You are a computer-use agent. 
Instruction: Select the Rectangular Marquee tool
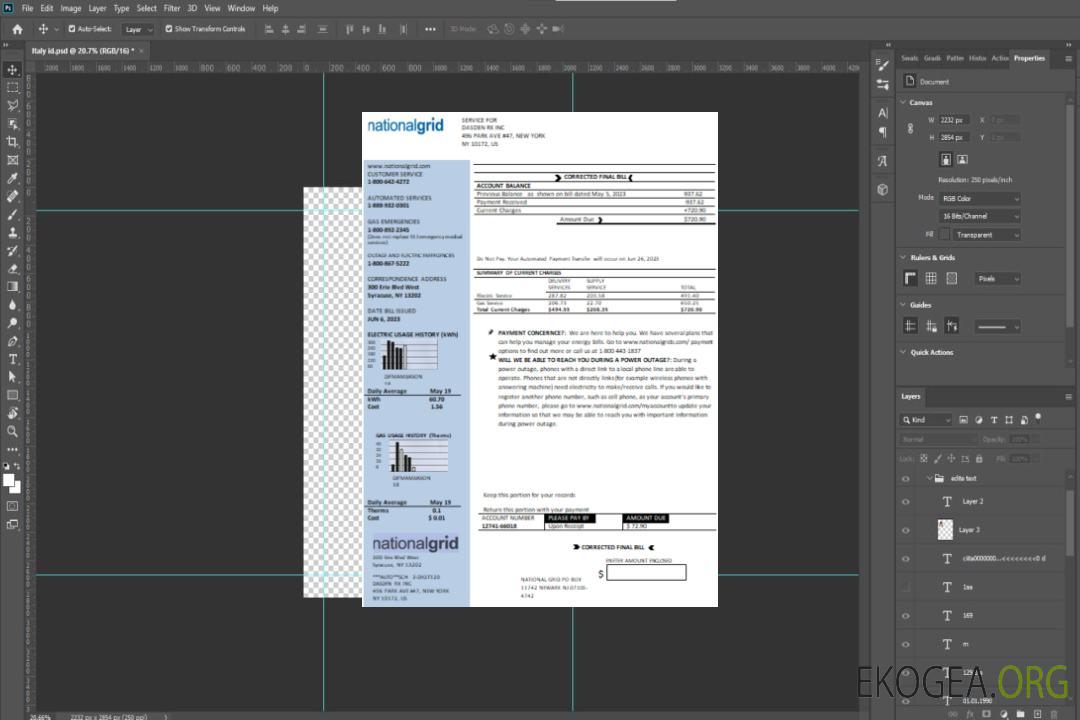pos(12,88)
